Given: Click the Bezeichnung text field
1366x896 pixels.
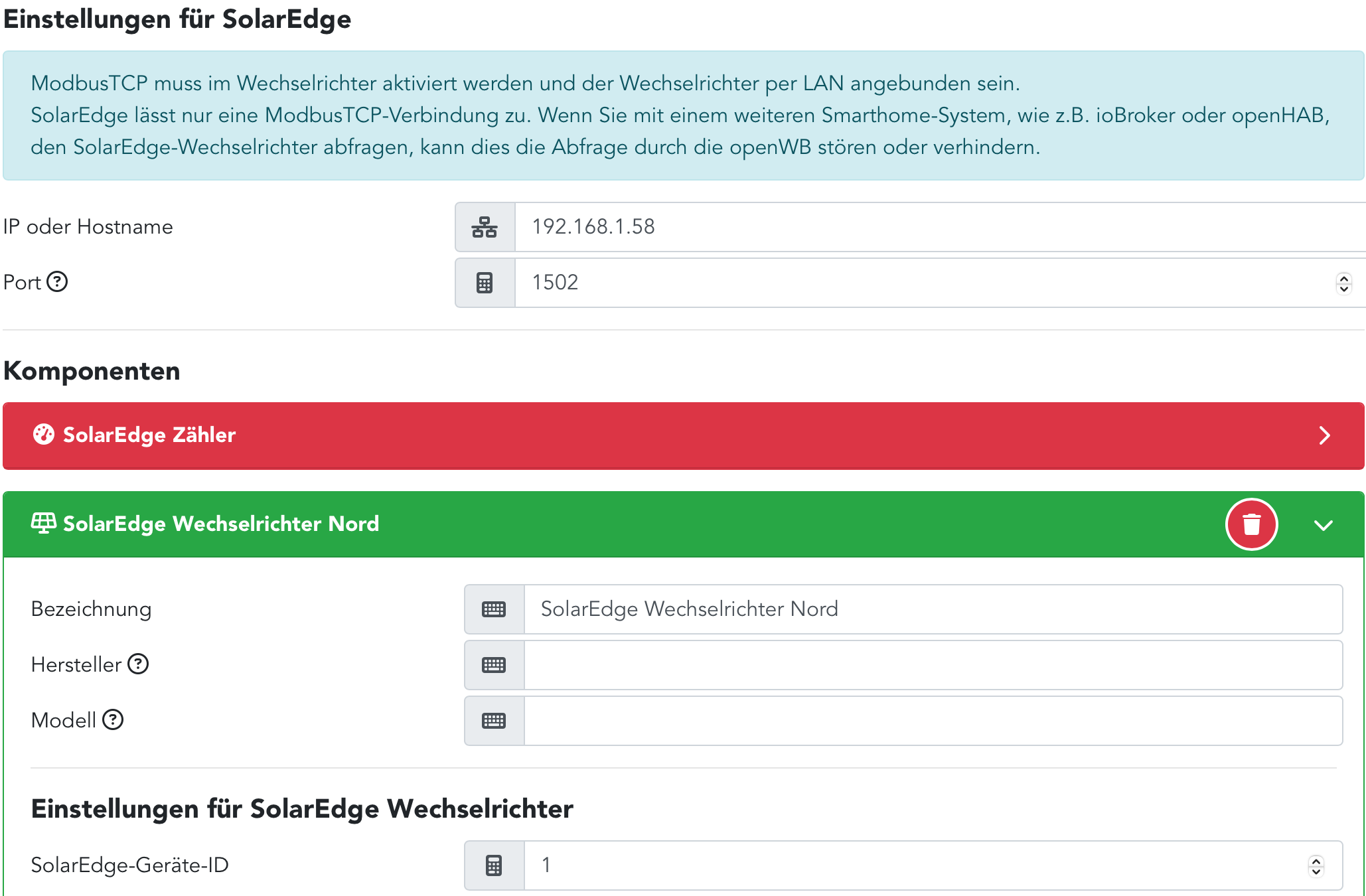Looking at the screenshot, I should point(929,609).
